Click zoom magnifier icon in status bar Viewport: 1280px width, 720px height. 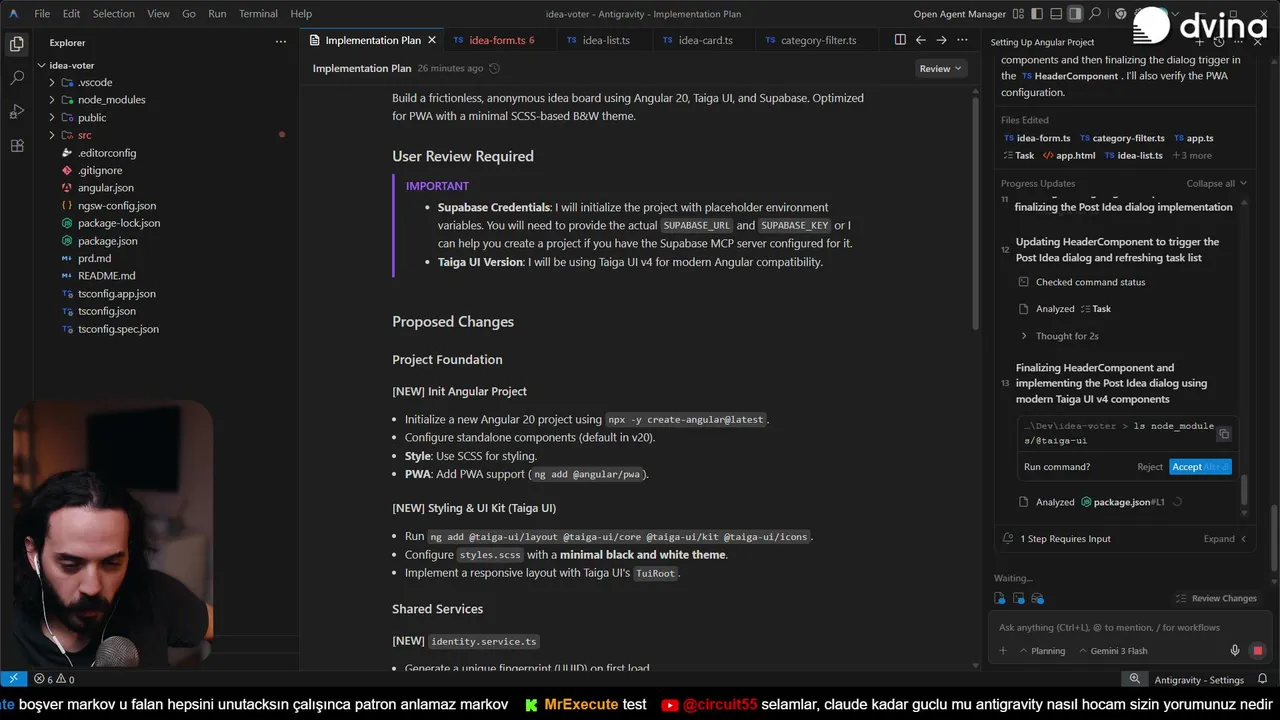tap(1135, 679)
